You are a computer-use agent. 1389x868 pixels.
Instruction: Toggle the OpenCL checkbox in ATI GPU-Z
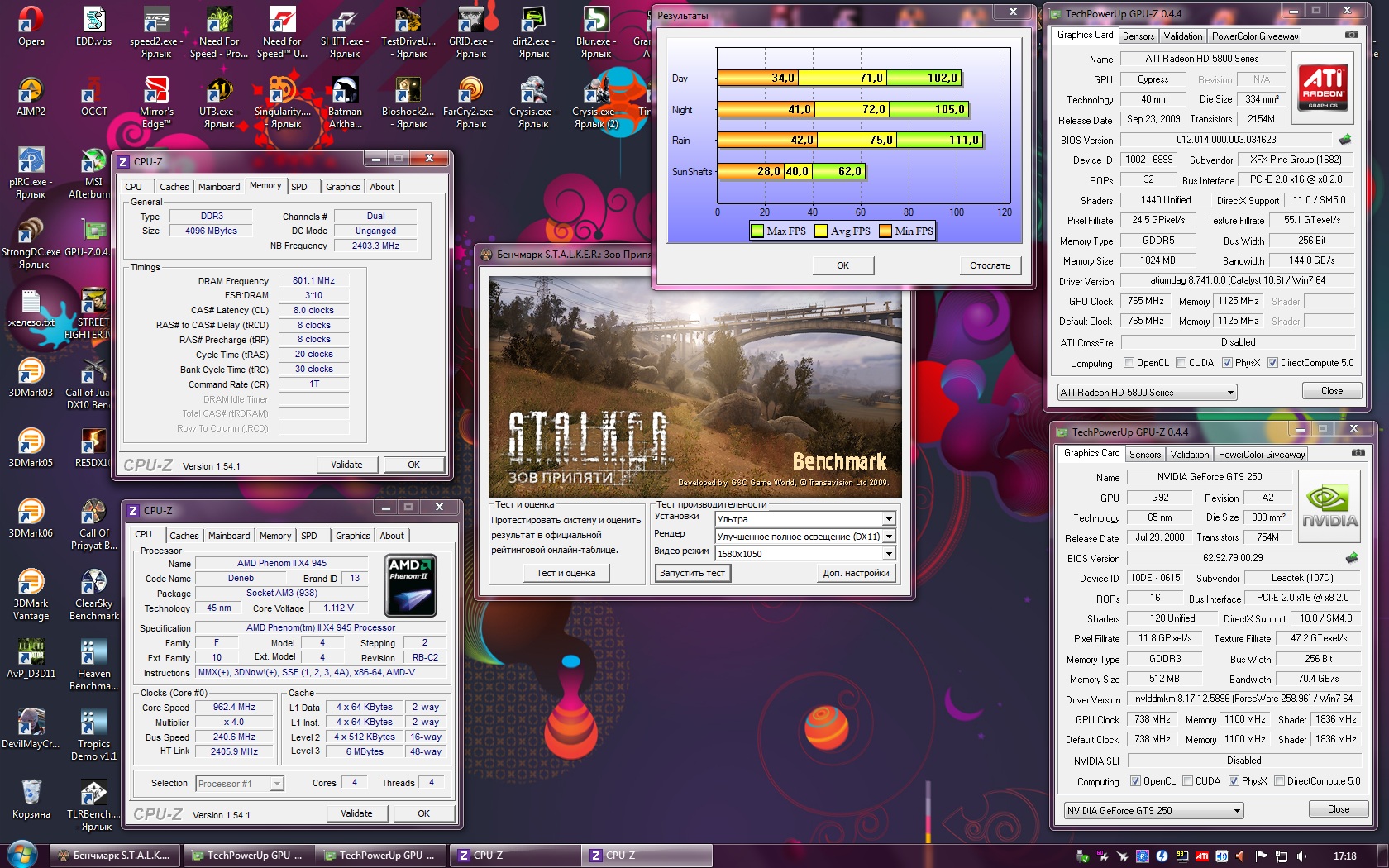click(x=1129, y=363)
